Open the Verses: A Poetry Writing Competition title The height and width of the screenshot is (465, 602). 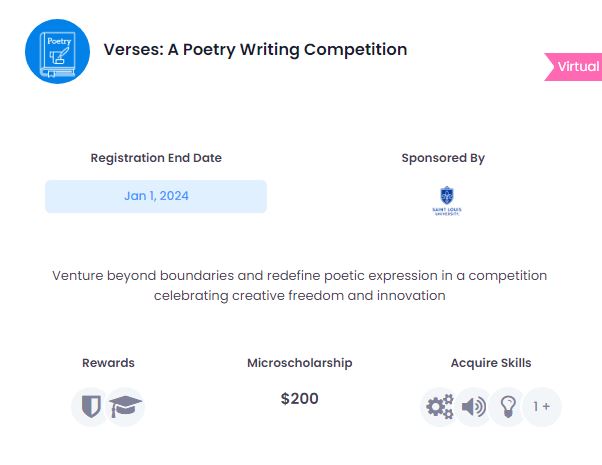tap(255, 50)
